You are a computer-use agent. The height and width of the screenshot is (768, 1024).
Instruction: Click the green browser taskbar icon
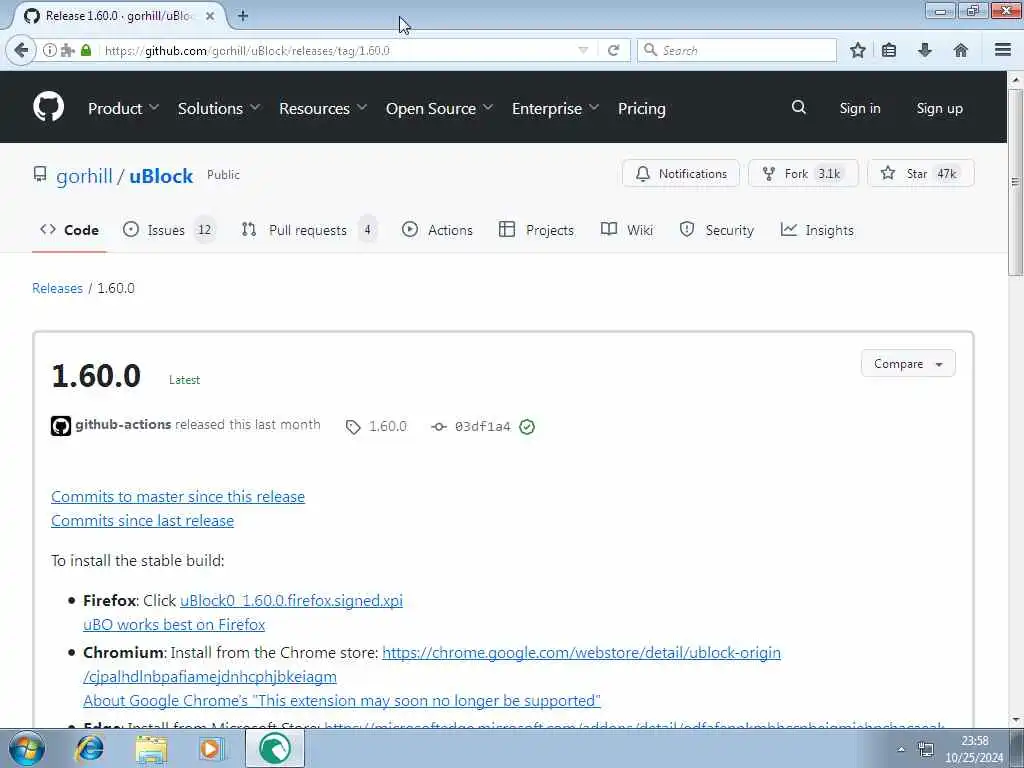pos(275,748)
